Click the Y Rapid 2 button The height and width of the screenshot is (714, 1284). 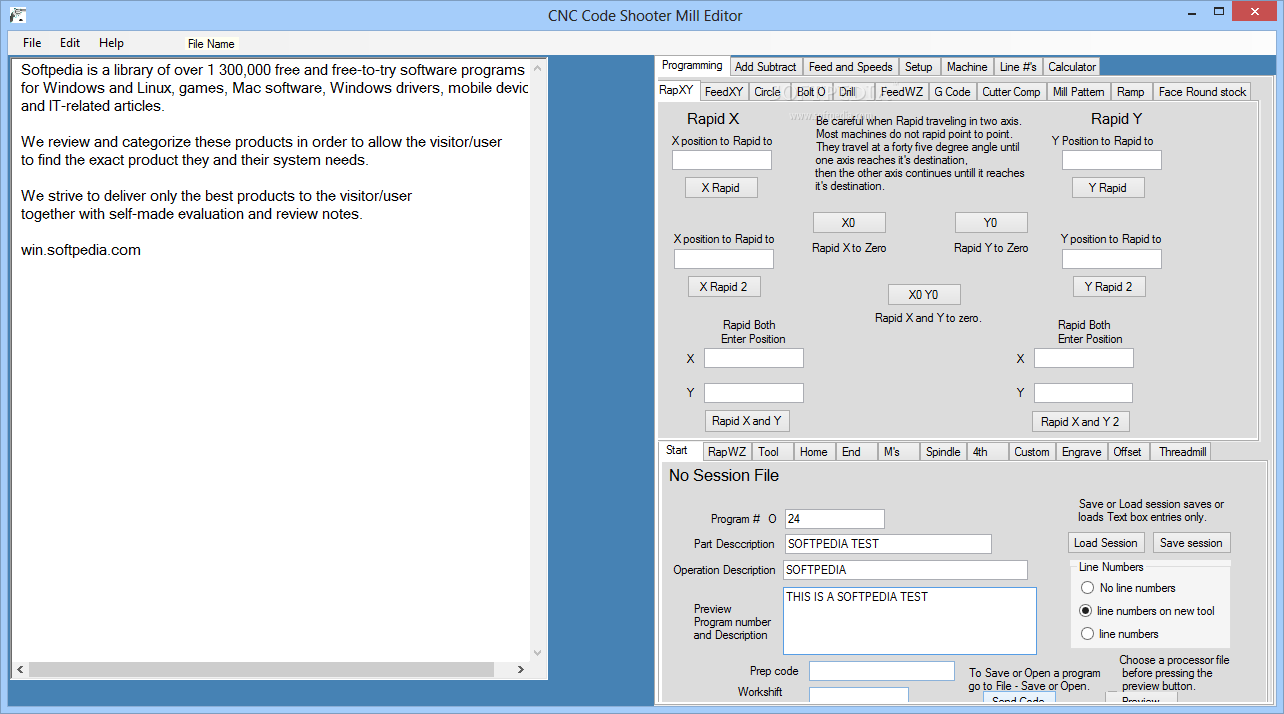[x=1109, y=287]
